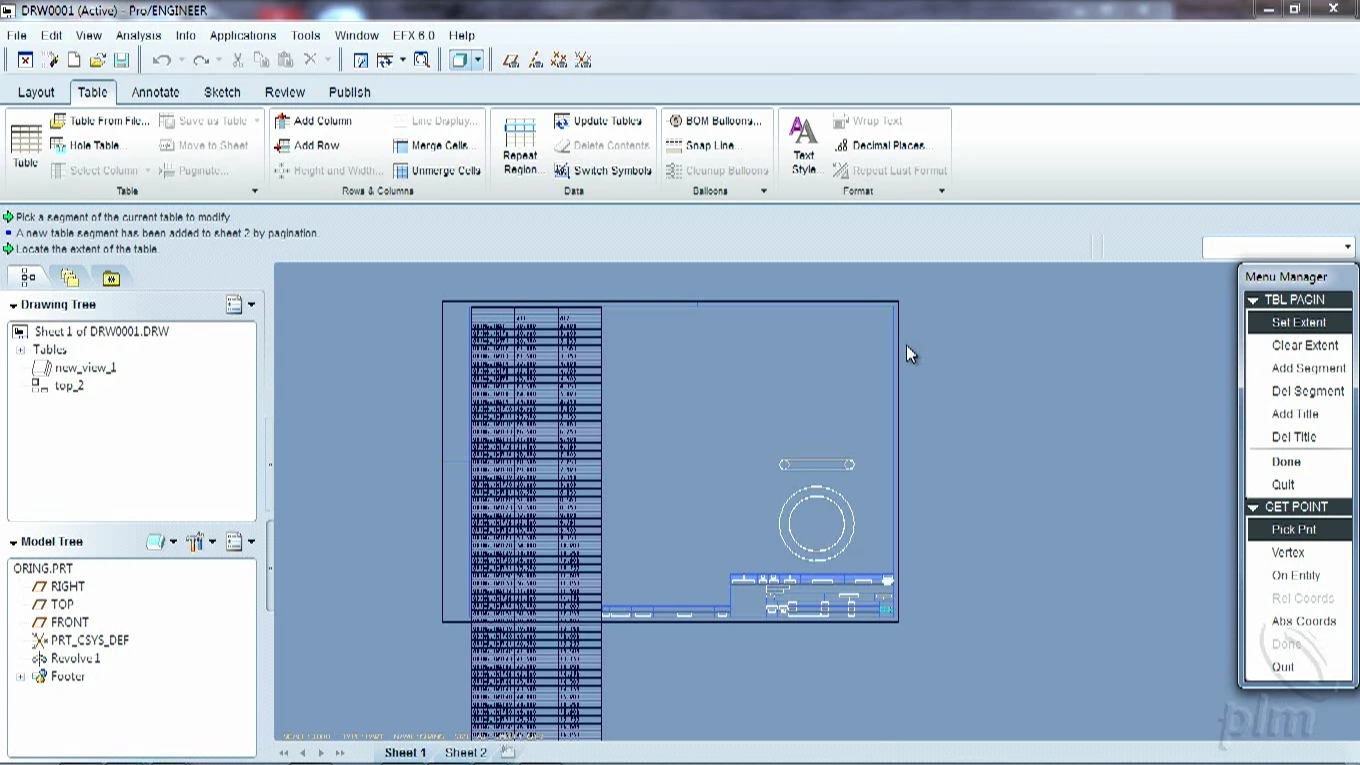
Task: Open the EFX 6.0 menu
Action: [x=413, y=35]
